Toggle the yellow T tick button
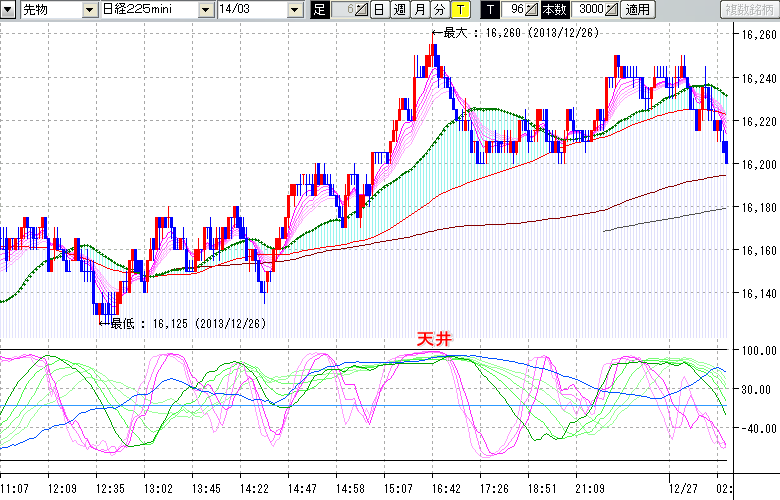This screenshot has height=500, width=780. click(x=459, y=10)
